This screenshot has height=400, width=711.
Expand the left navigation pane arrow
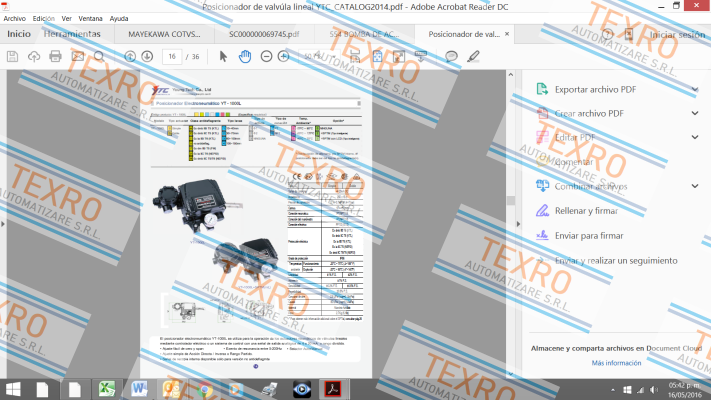point(3,224)
